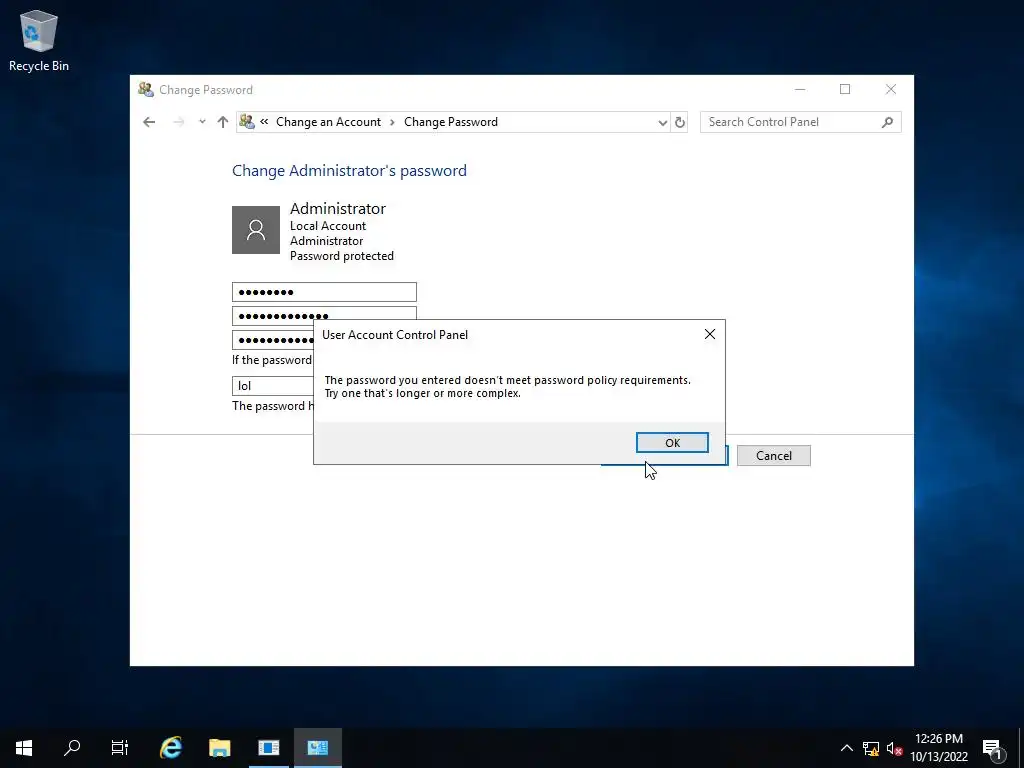Open the Windows Start menu
Image resolution: width=1024 pixels, height=768 pixels.
pyautogui.click(x=24, y=748)
